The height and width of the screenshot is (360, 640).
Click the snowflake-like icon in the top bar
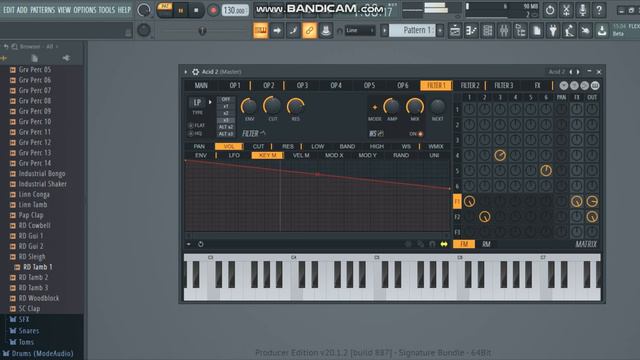coord(566,10)
